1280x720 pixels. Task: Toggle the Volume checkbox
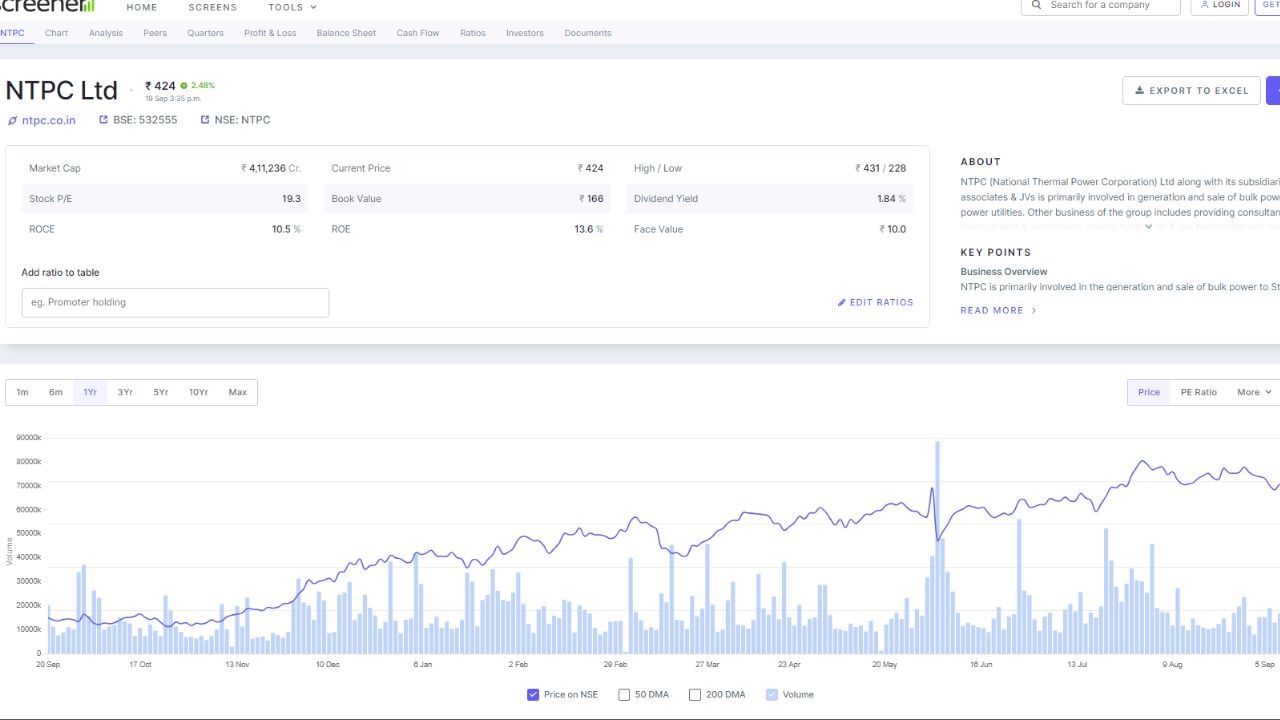(x=772, y=694)
